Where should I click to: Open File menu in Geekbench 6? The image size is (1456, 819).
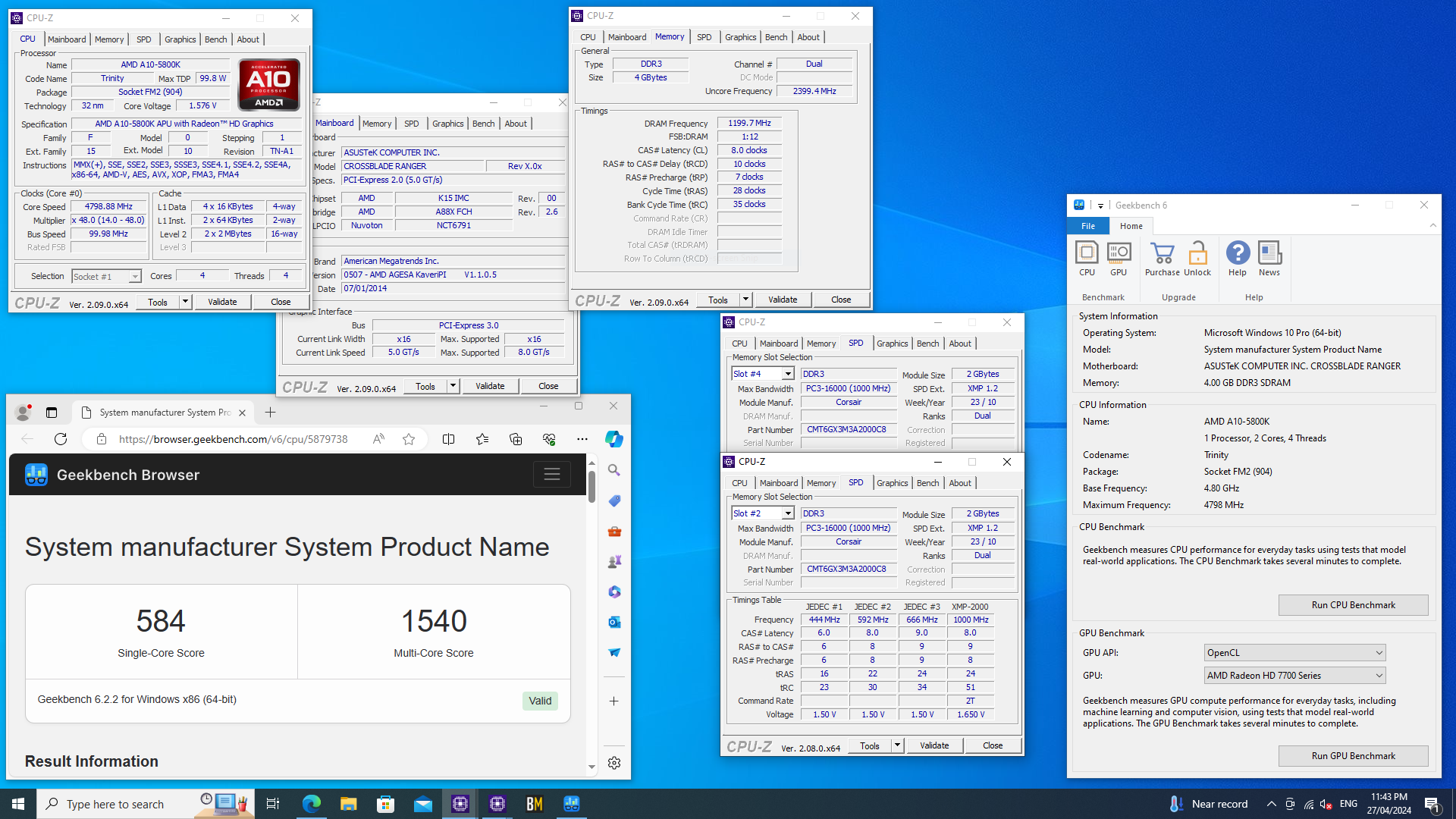pos(1088,226)
